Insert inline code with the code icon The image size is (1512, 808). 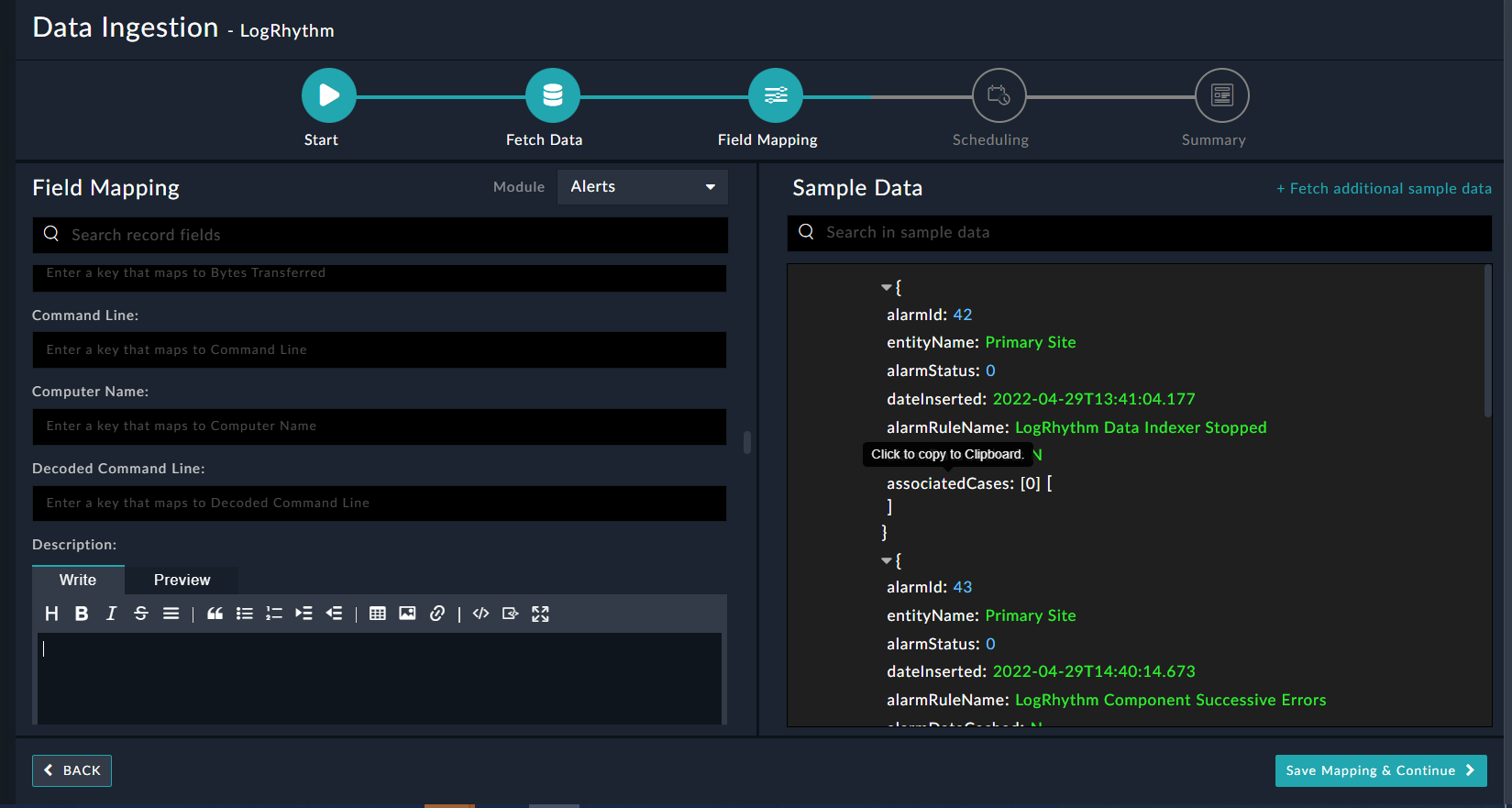point(480,614)
